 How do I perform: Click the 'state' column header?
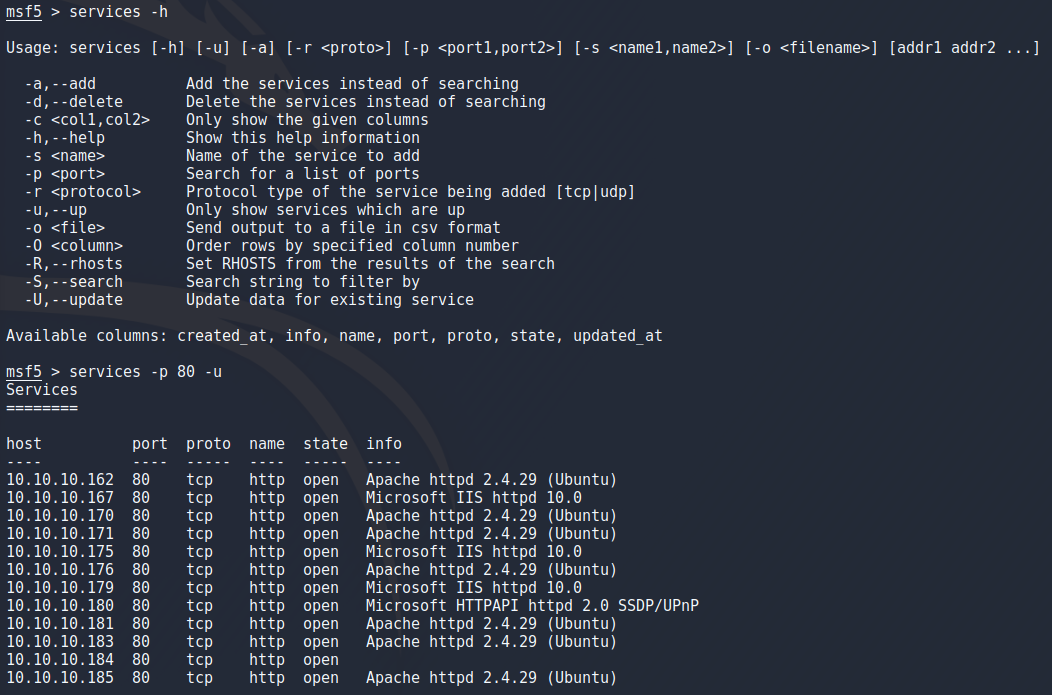(326, 444)
